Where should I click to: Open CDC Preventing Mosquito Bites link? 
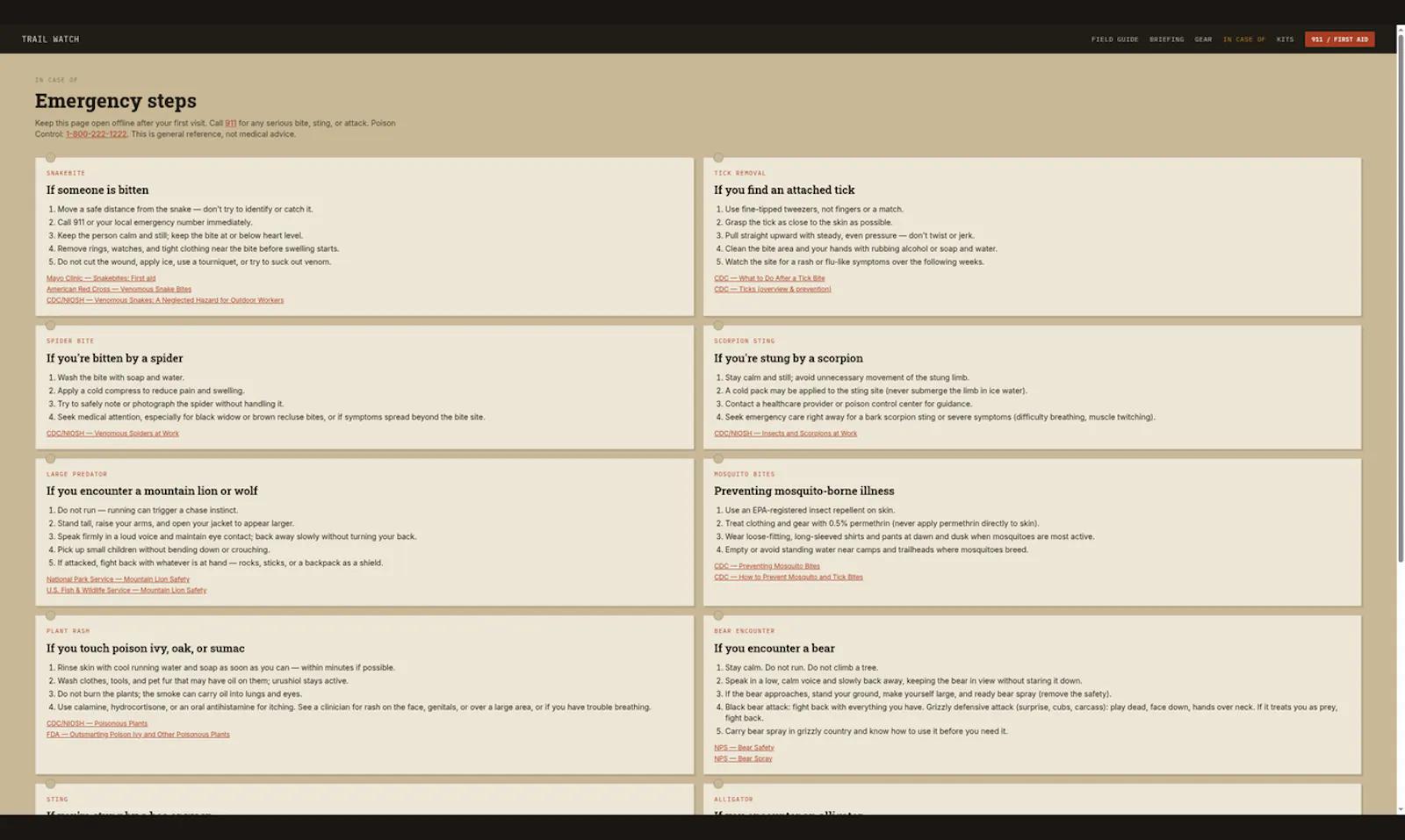tap(767, 566)
